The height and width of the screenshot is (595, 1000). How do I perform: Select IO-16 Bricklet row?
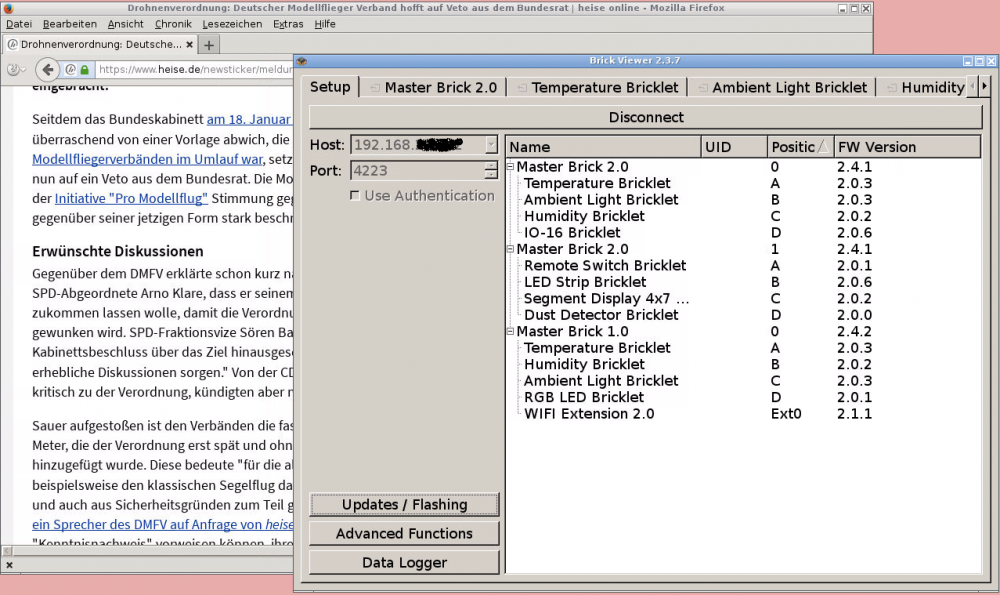(x=744, y=233)
